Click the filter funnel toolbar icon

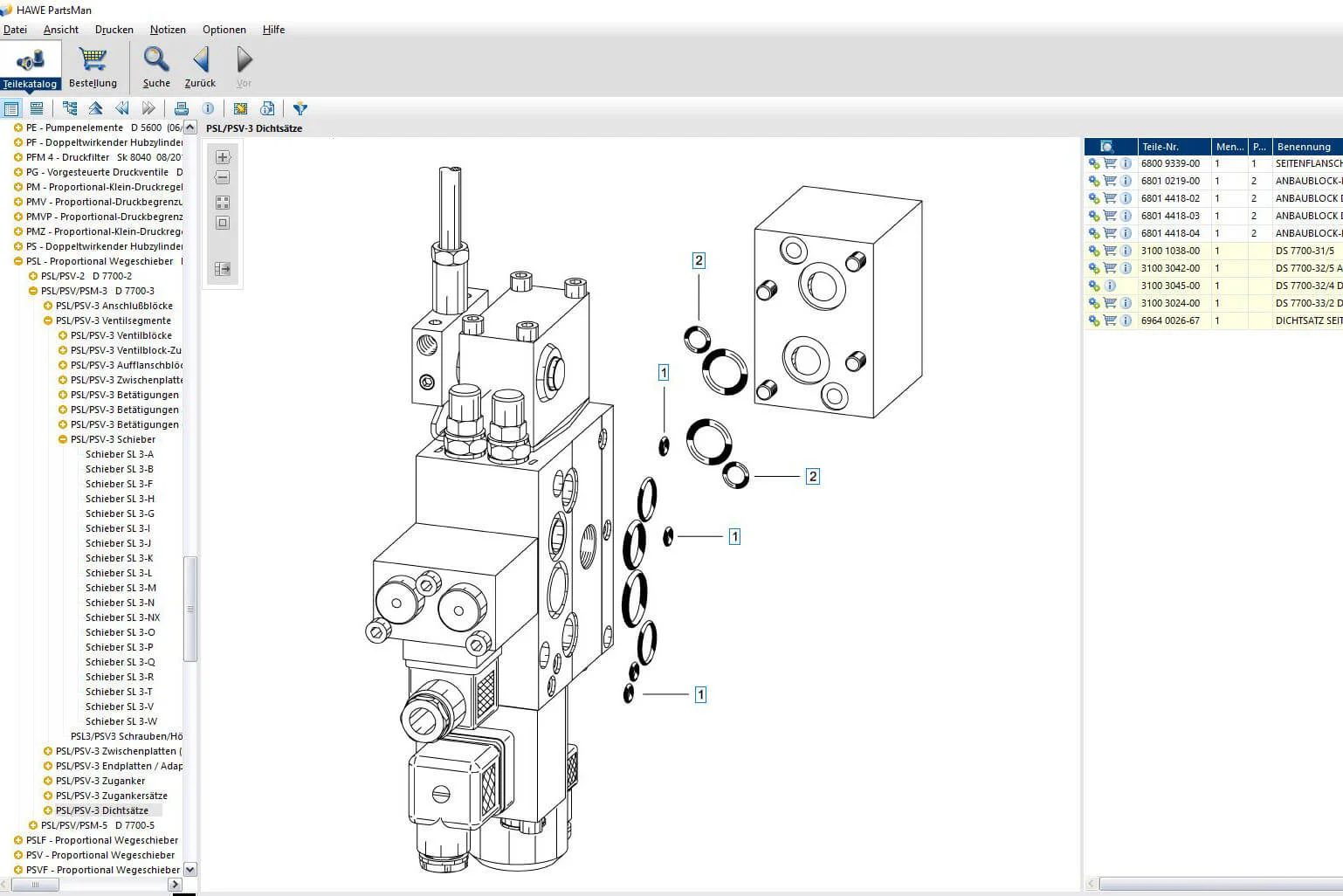[300, 108]
